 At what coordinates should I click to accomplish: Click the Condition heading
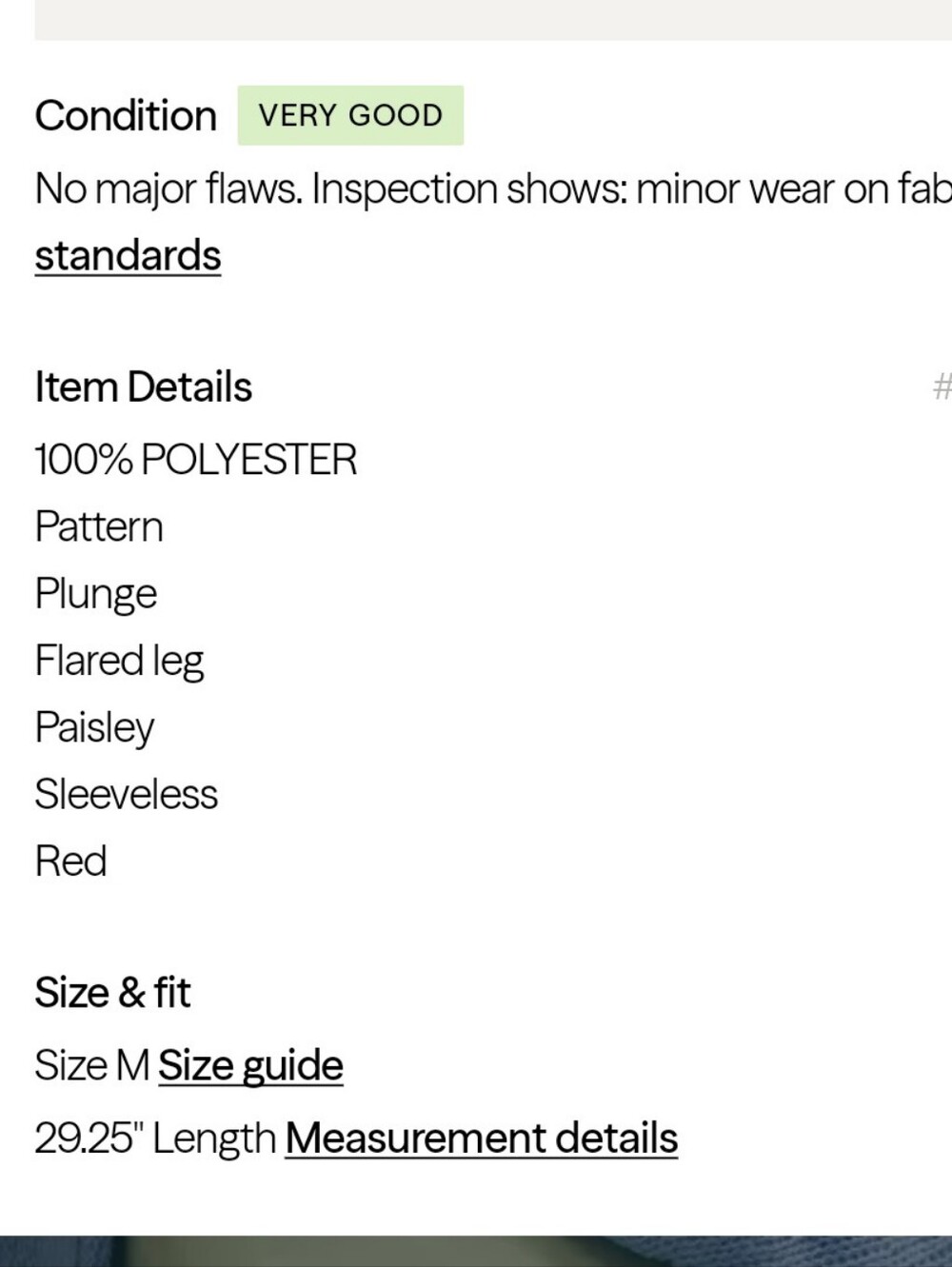tap(126, 115)
